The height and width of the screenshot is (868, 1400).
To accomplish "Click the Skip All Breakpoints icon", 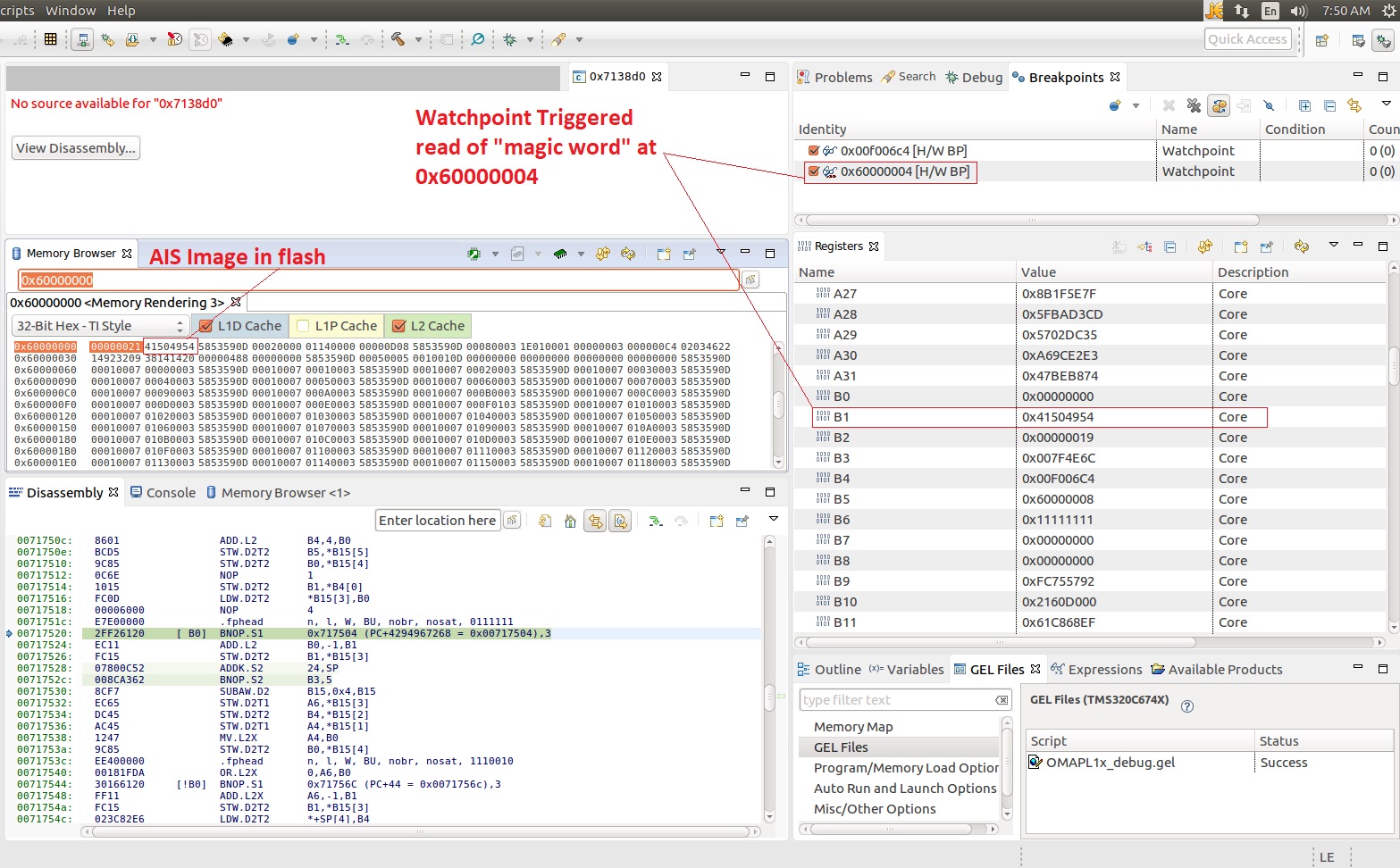I will point(1269,105).
